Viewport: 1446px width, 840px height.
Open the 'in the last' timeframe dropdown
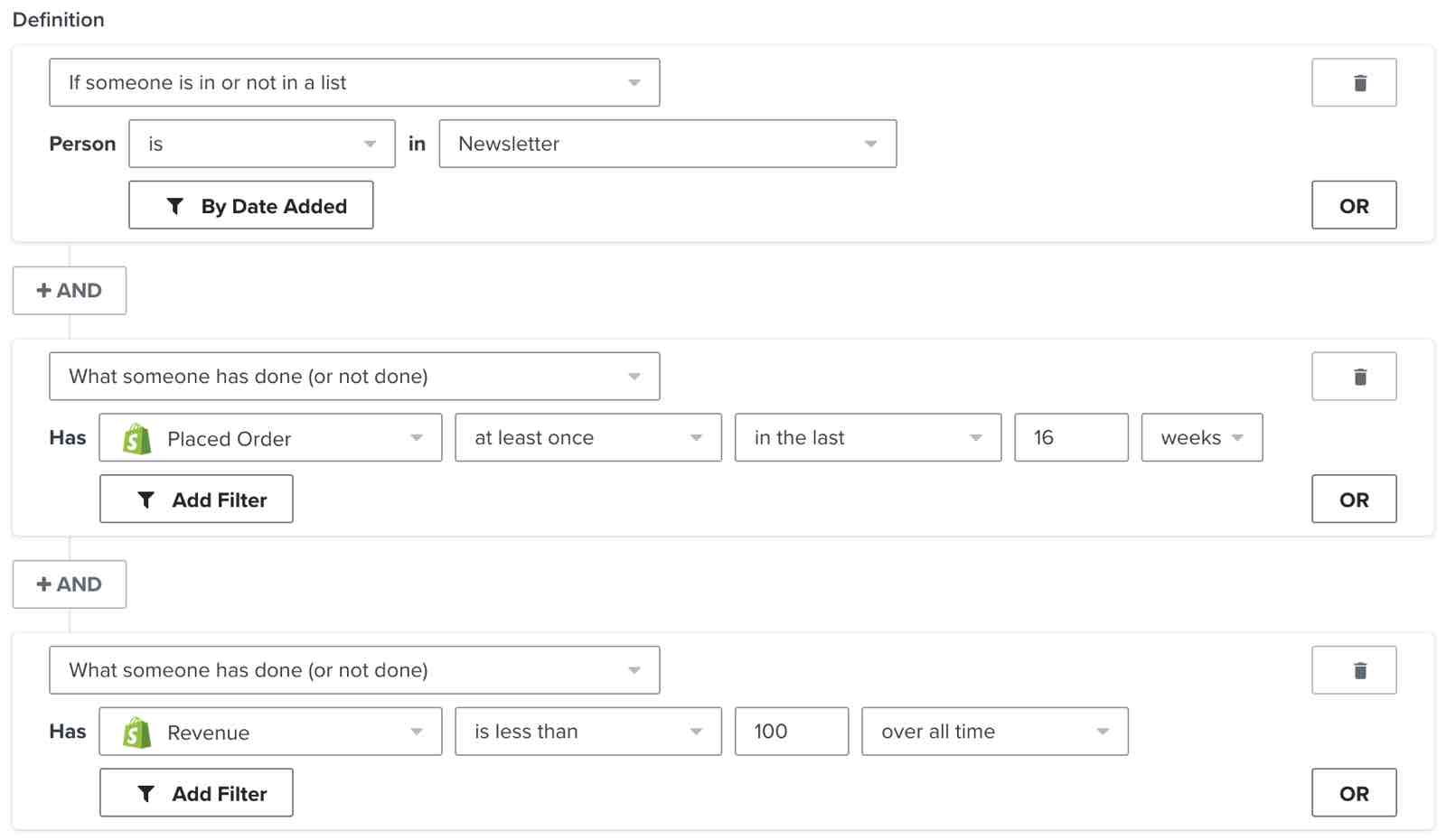(x=867, y=437)
